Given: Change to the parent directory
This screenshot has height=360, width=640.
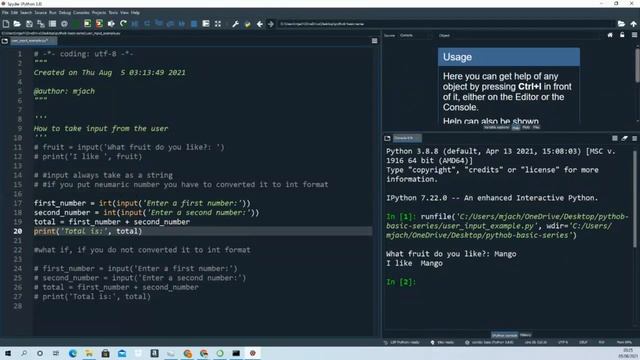Looking at the screenshot, I should click(x=633, y=24).
